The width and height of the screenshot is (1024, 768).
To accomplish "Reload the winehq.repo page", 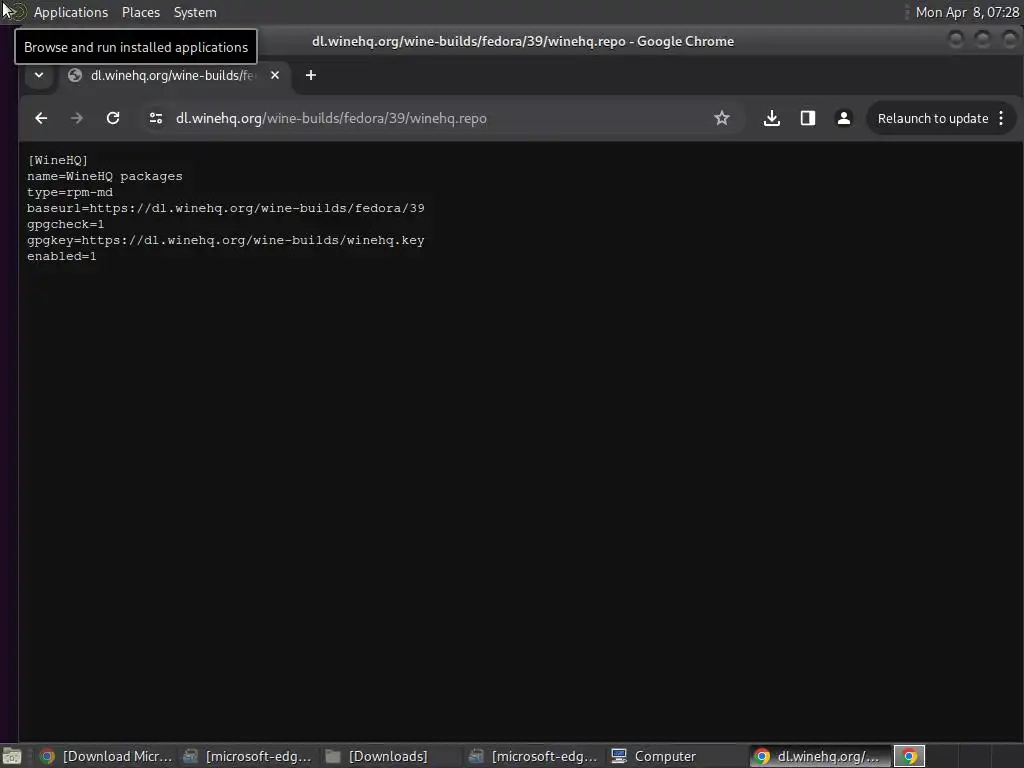I will [113, 118].
